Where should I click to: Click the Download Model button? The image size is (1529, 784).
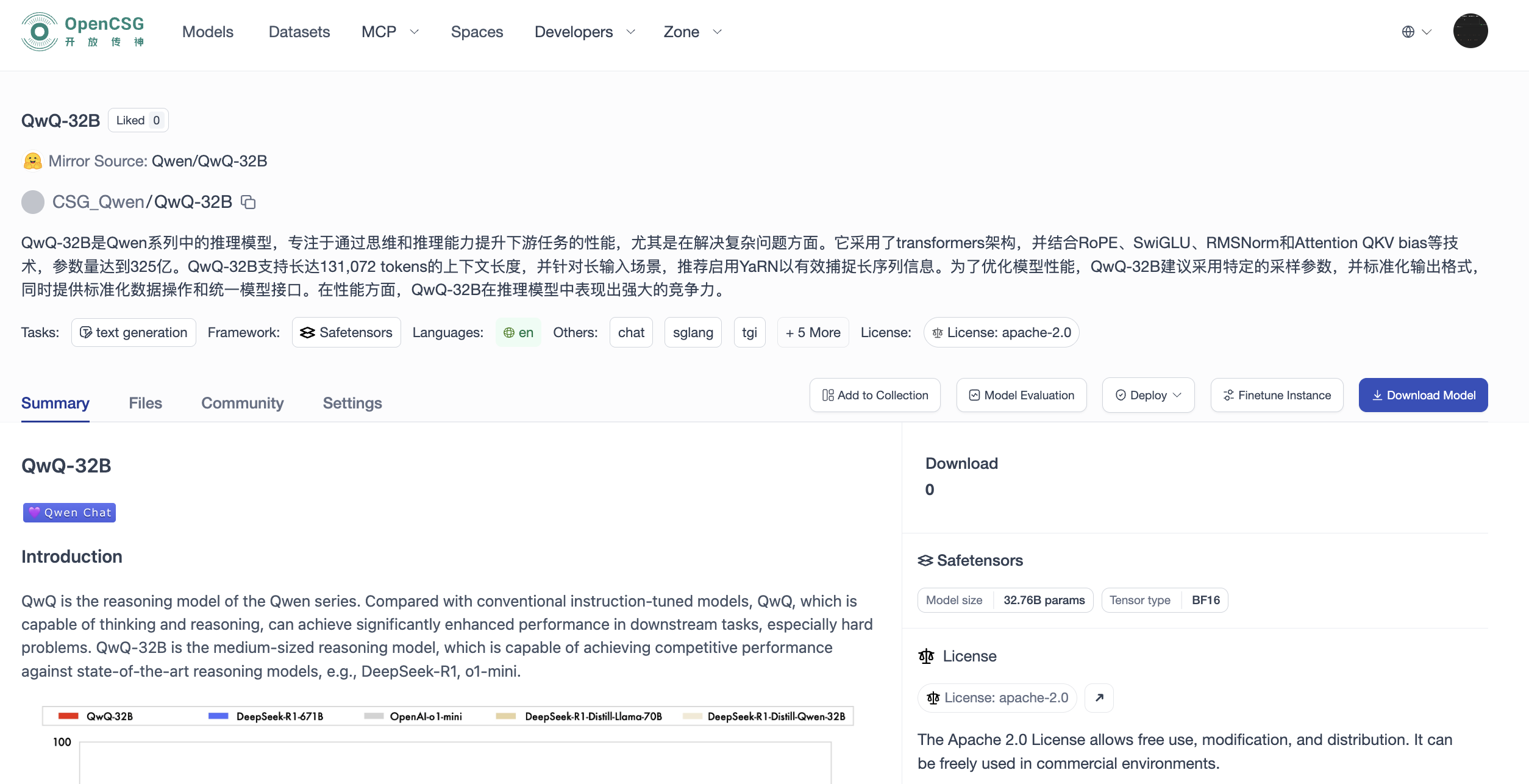(x=1423, y=395)
